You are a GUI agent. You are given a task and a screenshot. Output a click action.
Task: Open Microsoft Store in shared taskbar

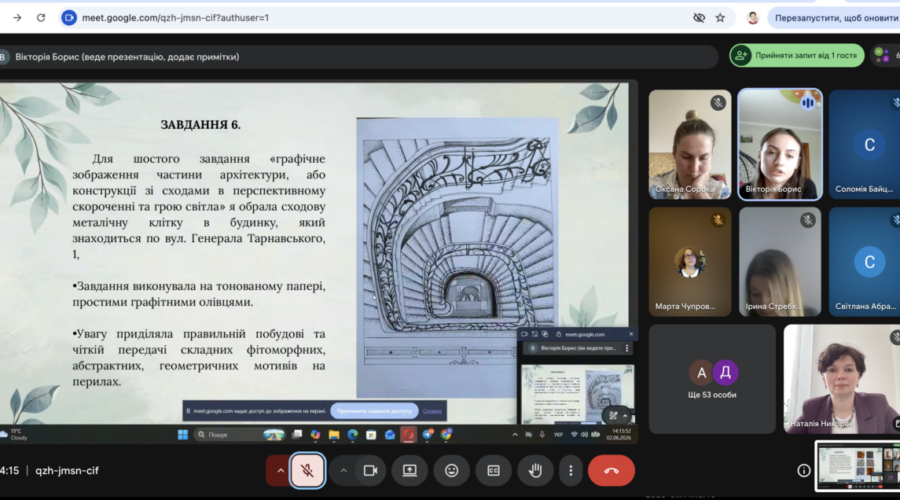371,435
